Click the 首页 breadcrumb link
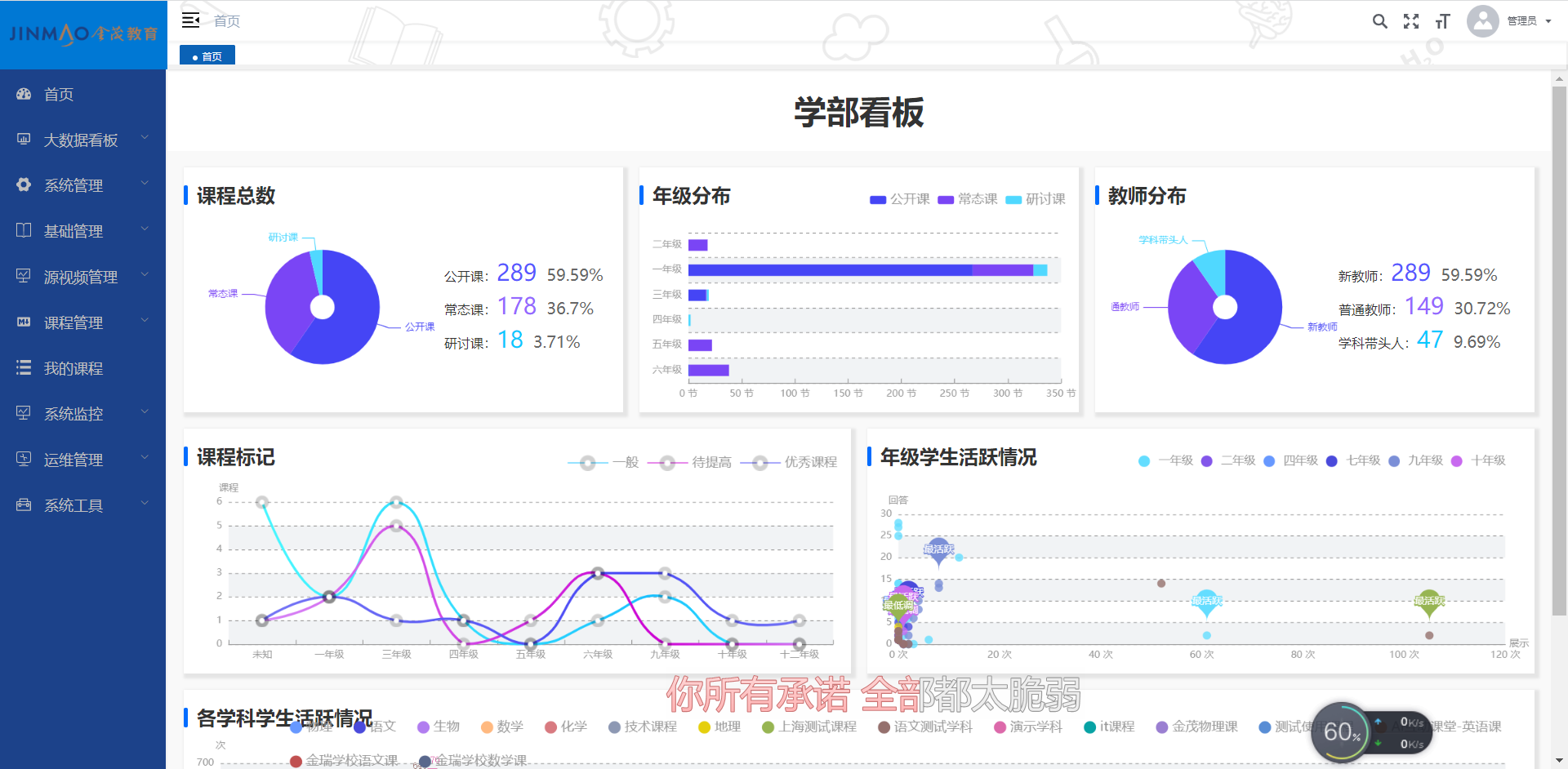The height and width of the screenshot is (769, 1568). point(227,21)
